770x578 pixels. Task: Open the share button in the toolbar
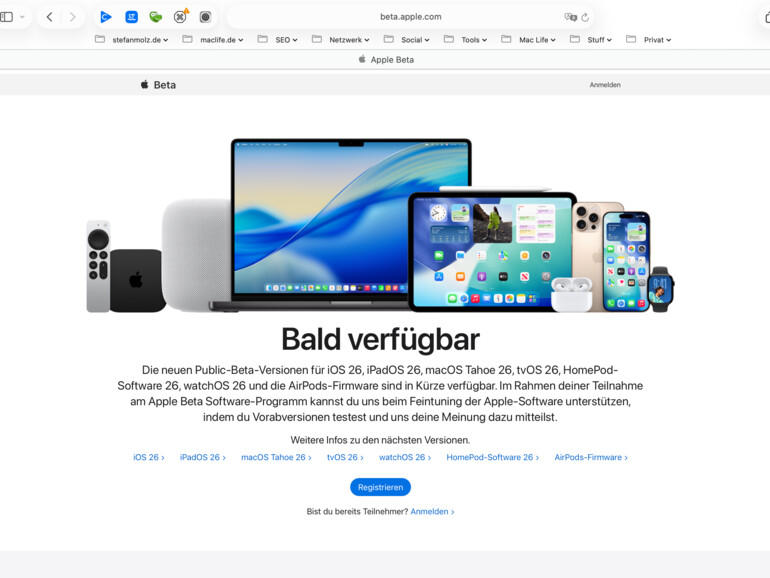click(x=767, y=17)
